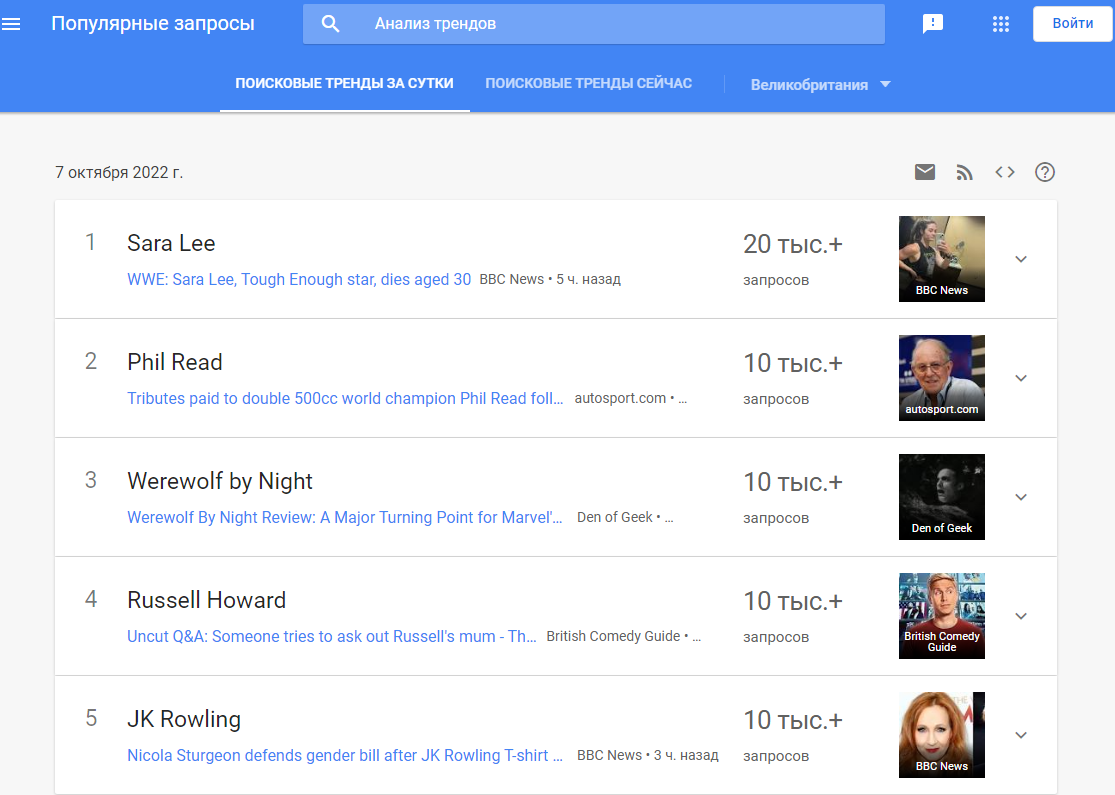Expand the Russell Howard trend row
This screenshot has width=1115, height=795.
1020,616
